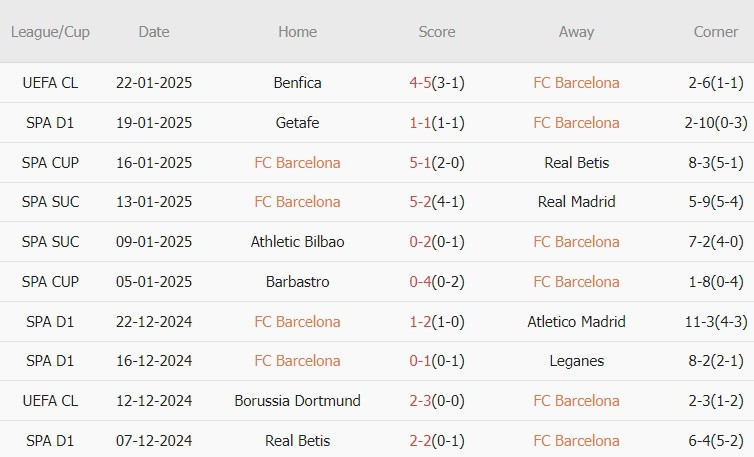Image resolution: width=754 pixels, height=457 pixels.
Task: Click Athletic Bilbao home team
Action: pos(297,241)
